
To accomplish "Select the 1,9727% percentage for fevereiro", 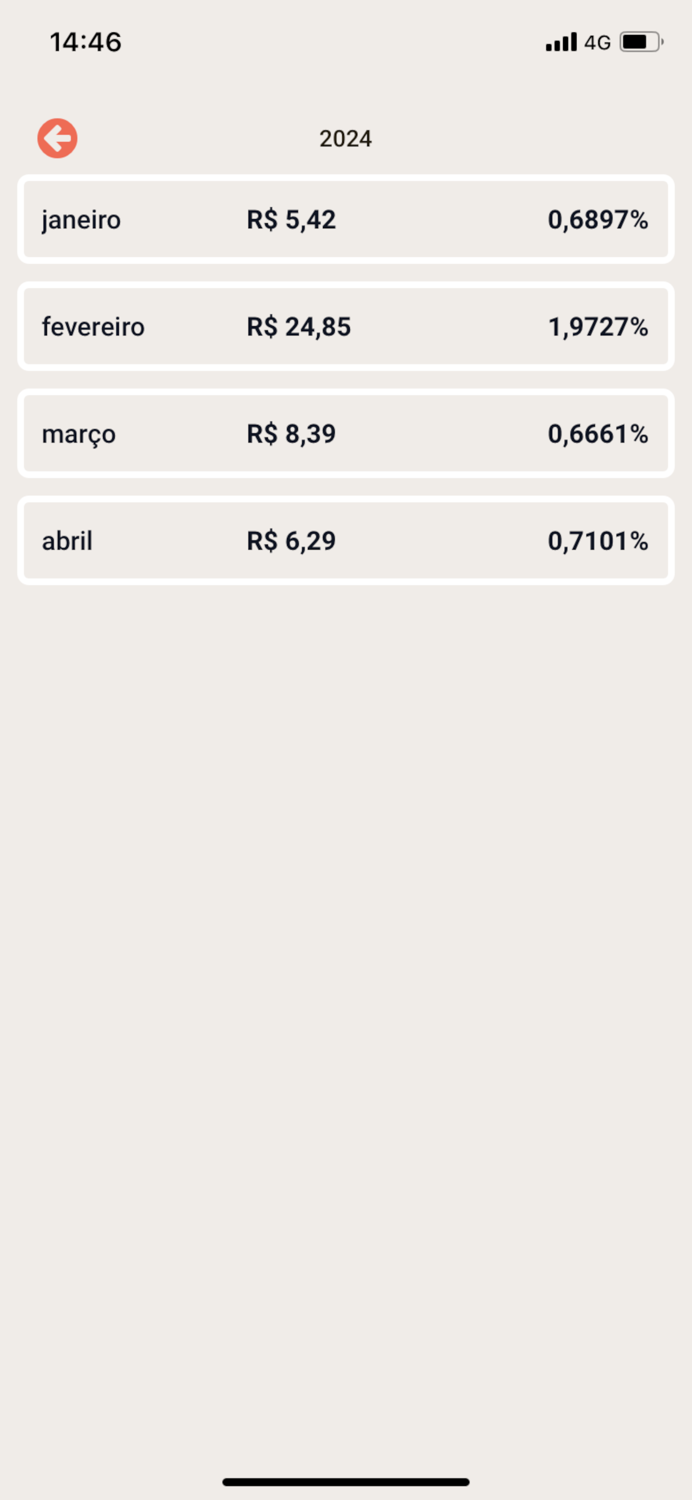I will coord(598,327).
